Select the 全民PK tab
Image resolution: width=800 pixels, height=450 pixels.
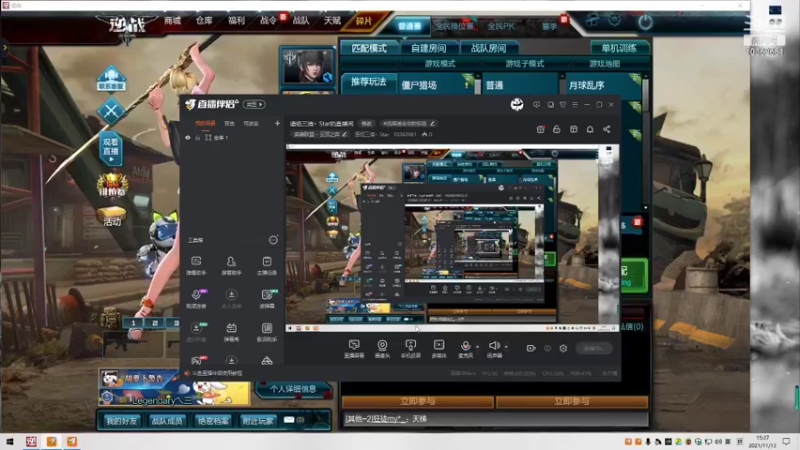(x=501, y=26)
